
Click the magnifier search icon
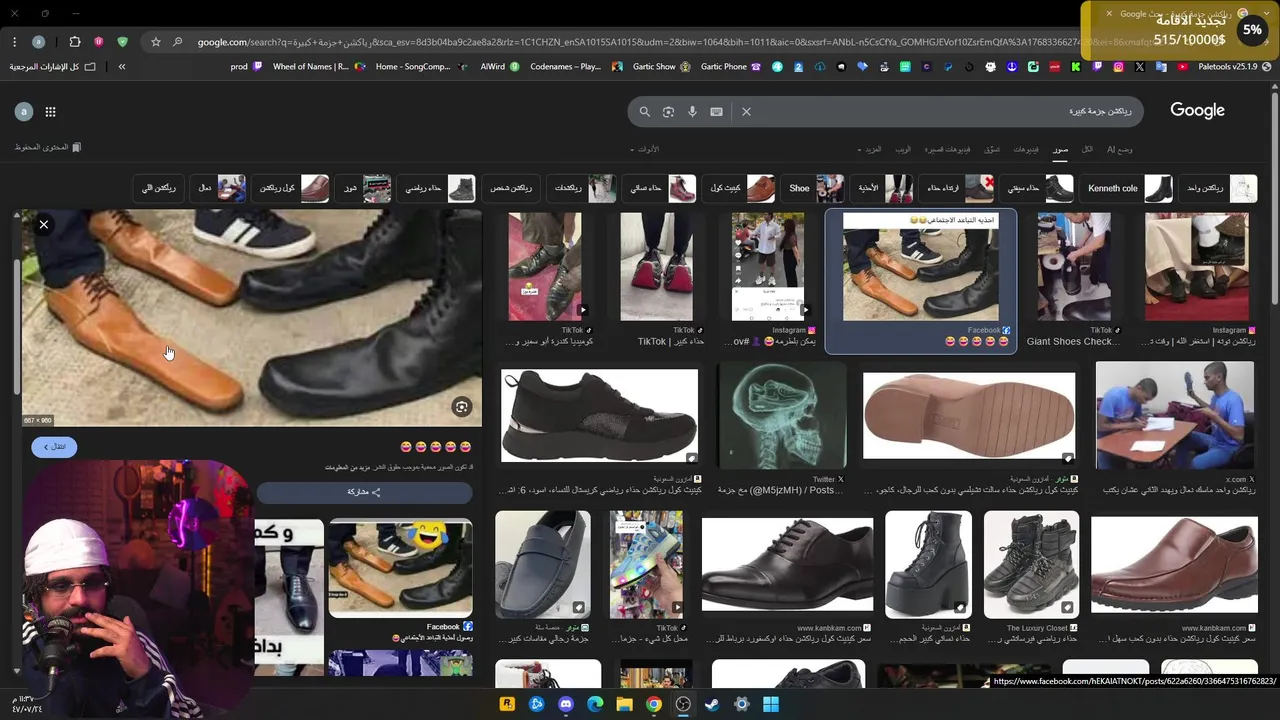(645, 112)
